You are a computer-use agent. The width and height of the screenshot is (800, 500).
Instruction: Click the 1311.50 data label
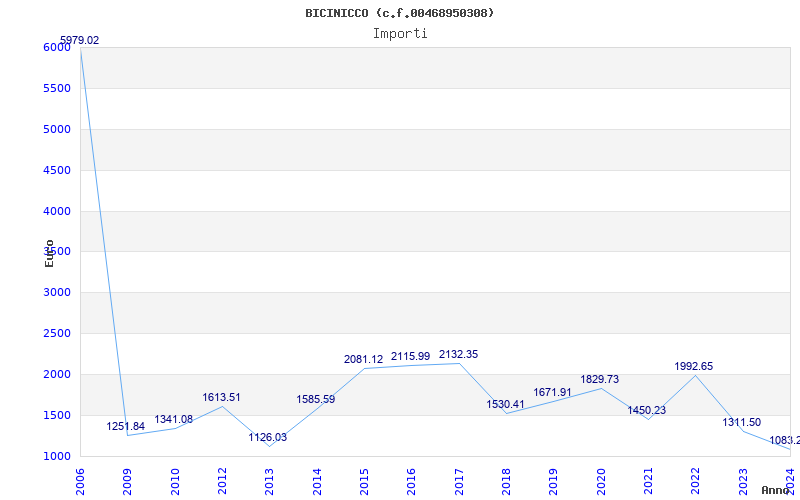(x=741, y=423)
